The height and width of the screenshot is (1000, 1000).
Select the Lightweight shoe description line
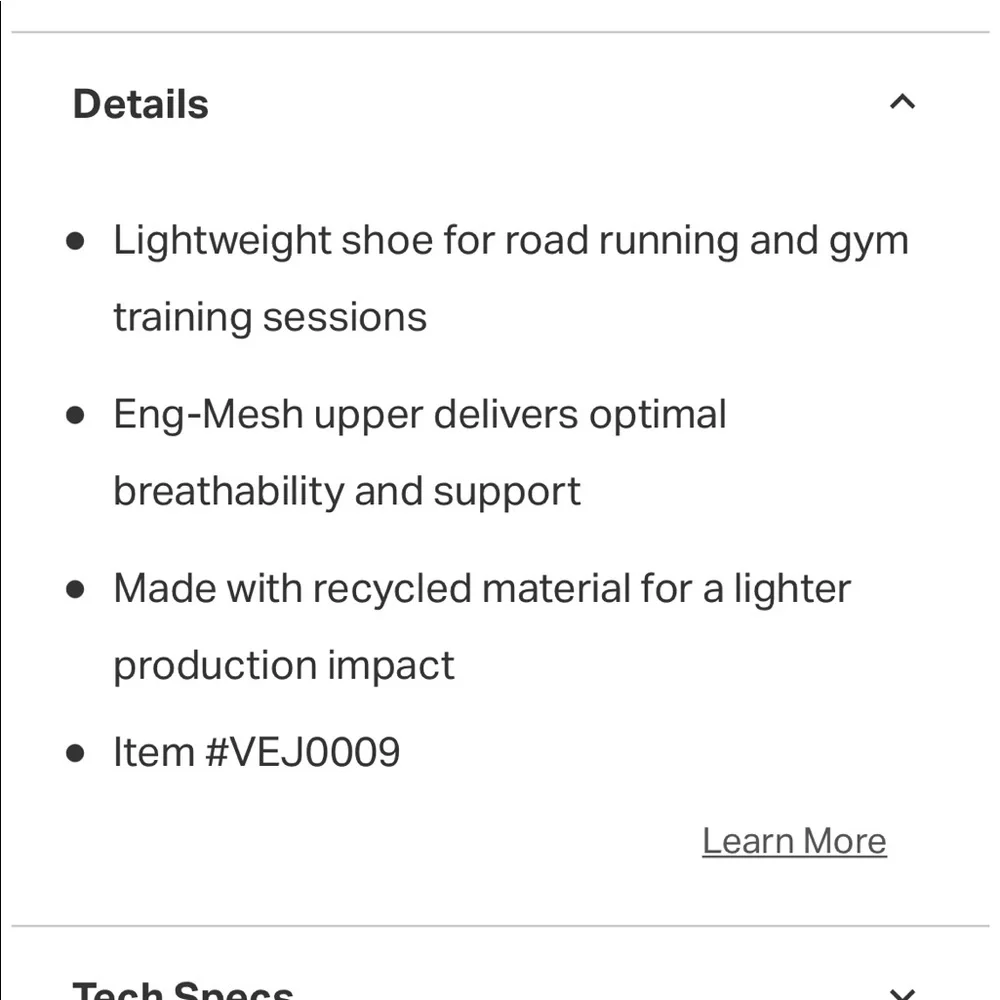pyautogui.click(x=510, y=241)
